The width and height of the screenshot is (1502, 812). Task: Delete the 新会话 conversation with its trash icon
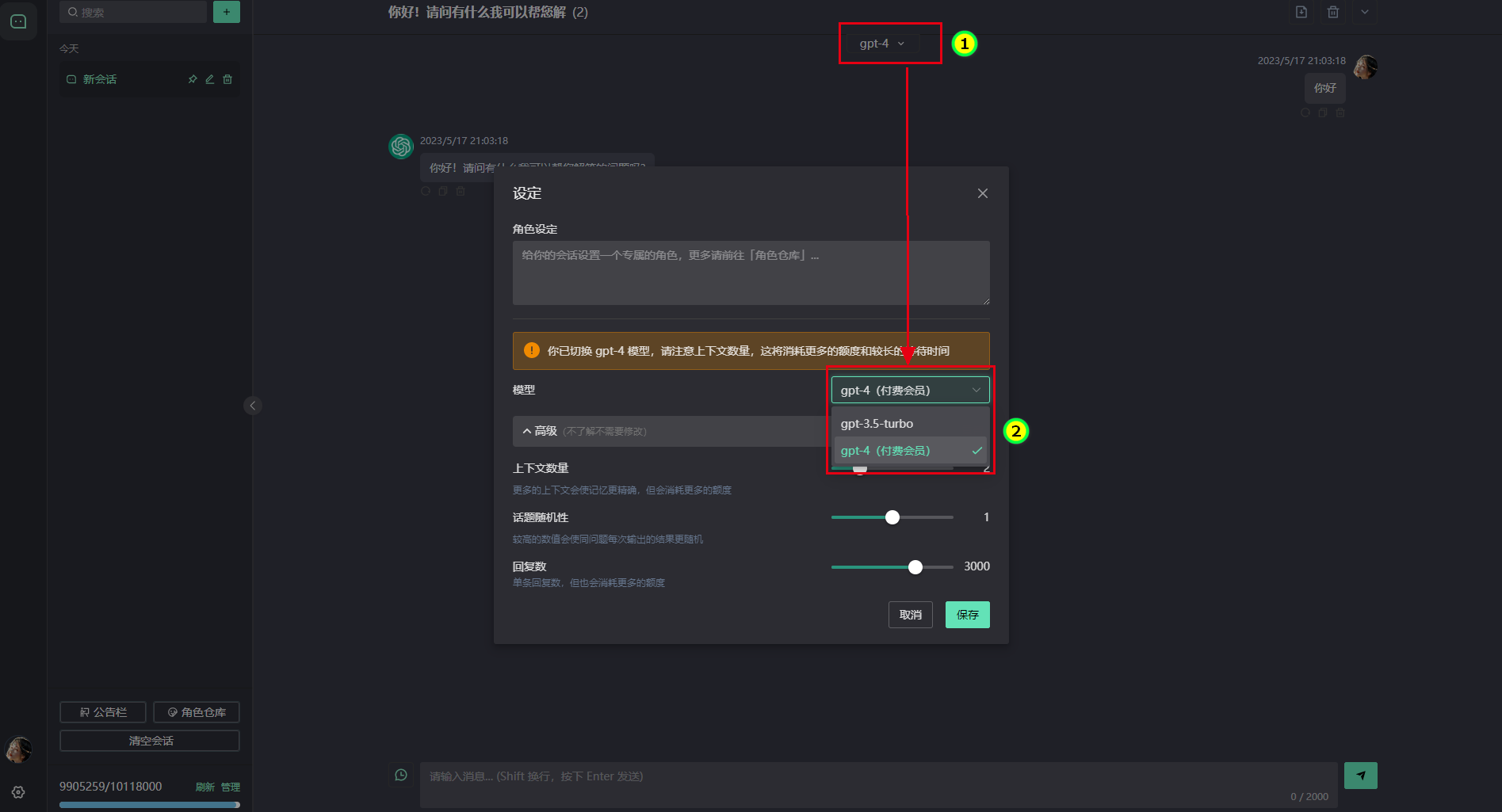tap(227, 79)
